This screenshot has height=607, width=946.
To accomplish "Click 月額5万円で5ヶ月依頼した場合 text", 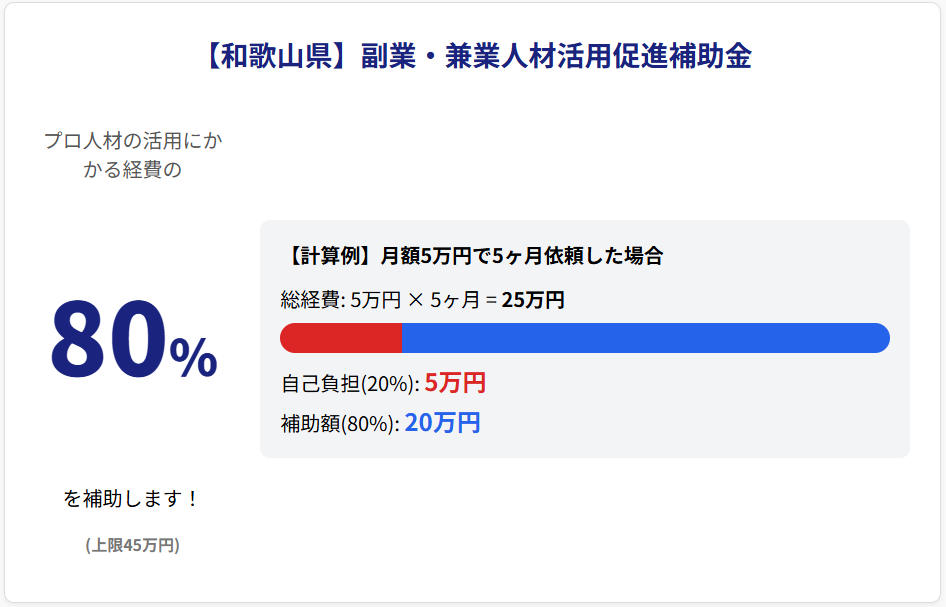I will pos(522,256).
